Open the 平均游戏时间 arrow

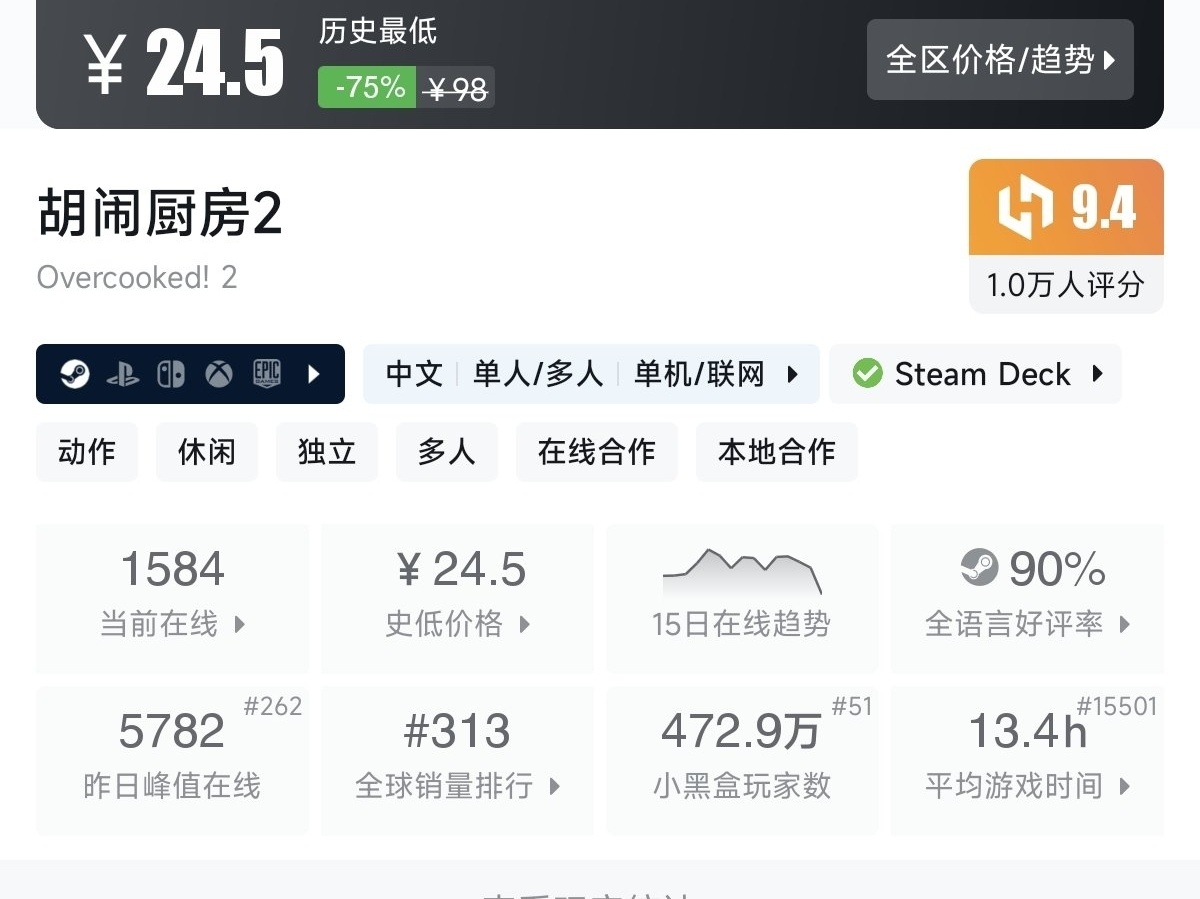[1124, 787]
